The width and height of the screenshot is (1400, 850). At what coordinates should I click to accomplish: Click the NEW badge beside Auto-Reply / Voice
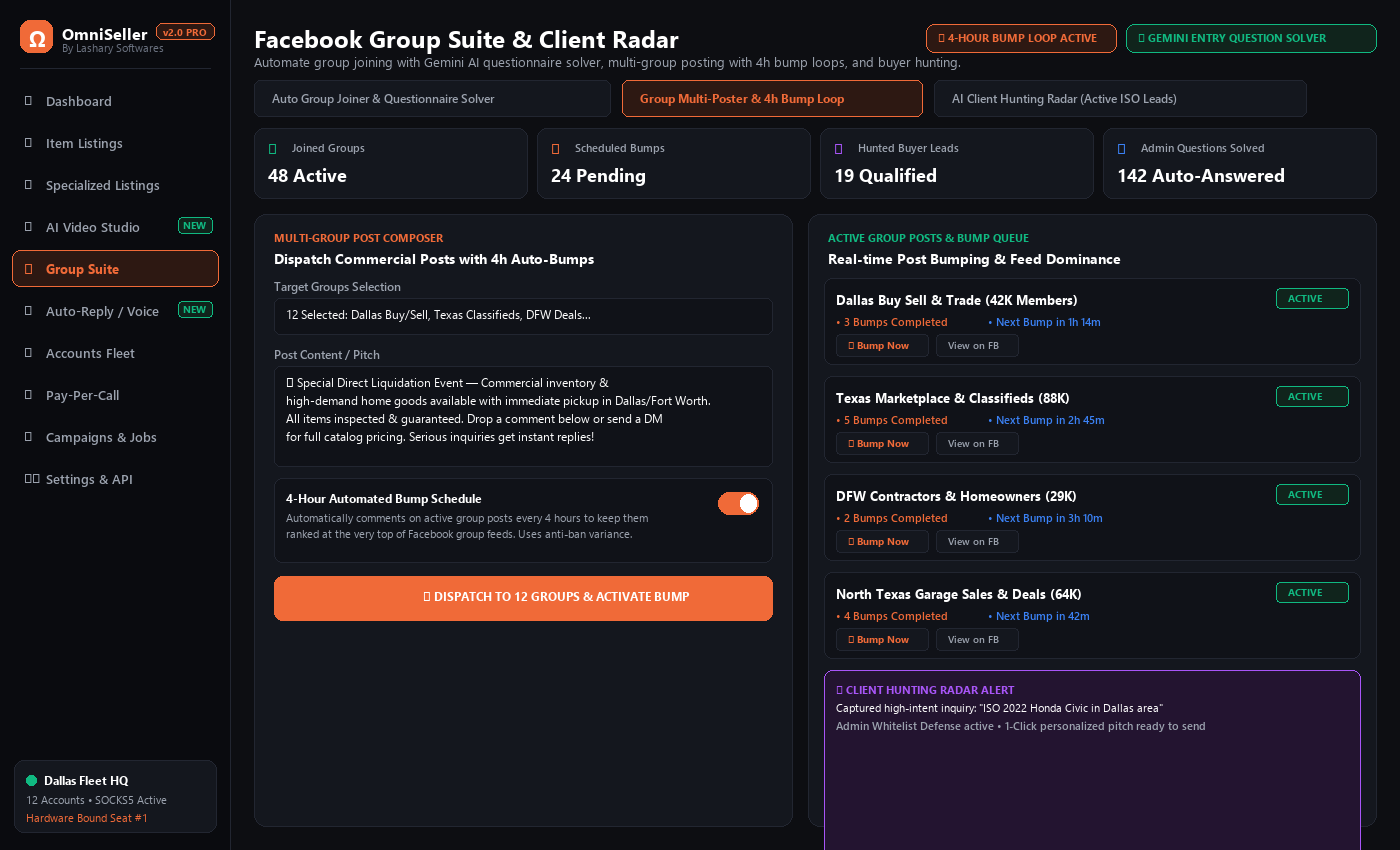195,310
